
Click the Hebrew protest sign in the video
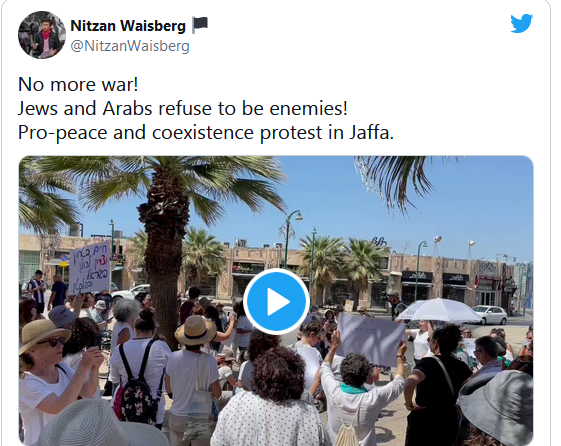(x=89, y=268)
